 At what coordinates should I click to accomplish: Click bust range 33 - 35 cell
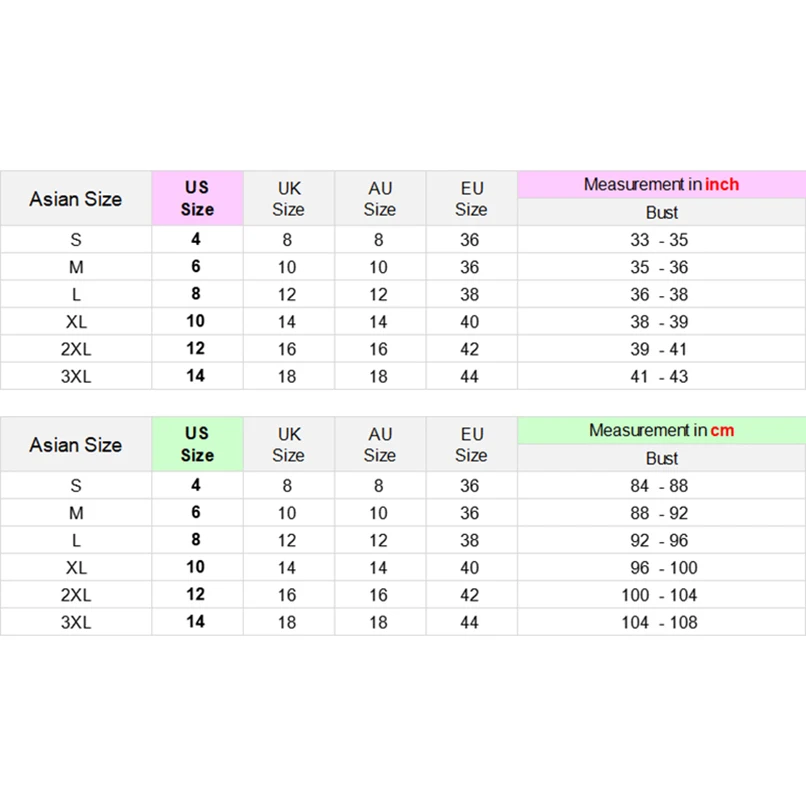pyautogui.click(x=661, y=240)
